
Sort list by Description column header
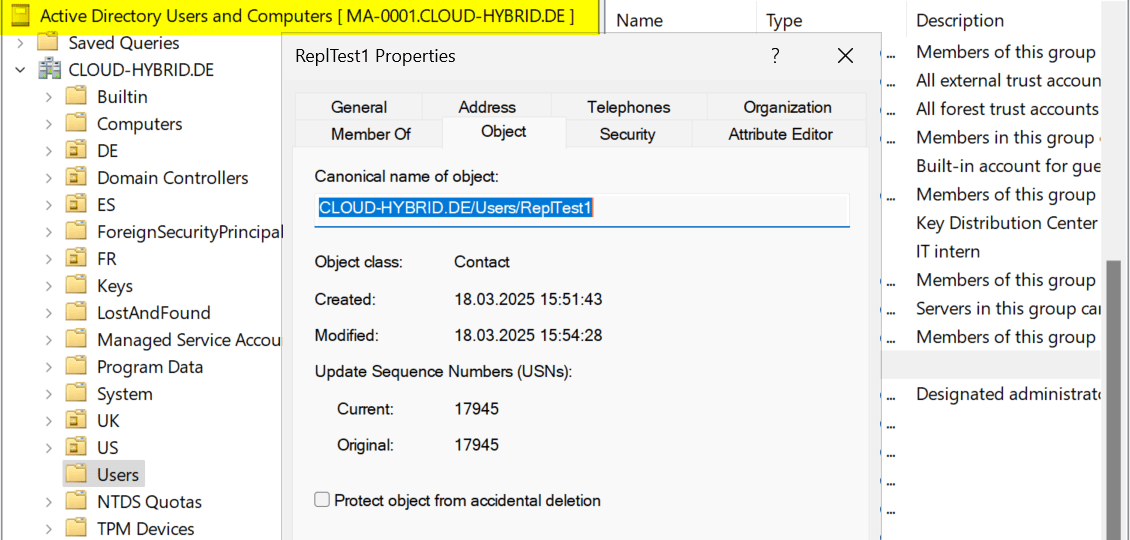960,20
